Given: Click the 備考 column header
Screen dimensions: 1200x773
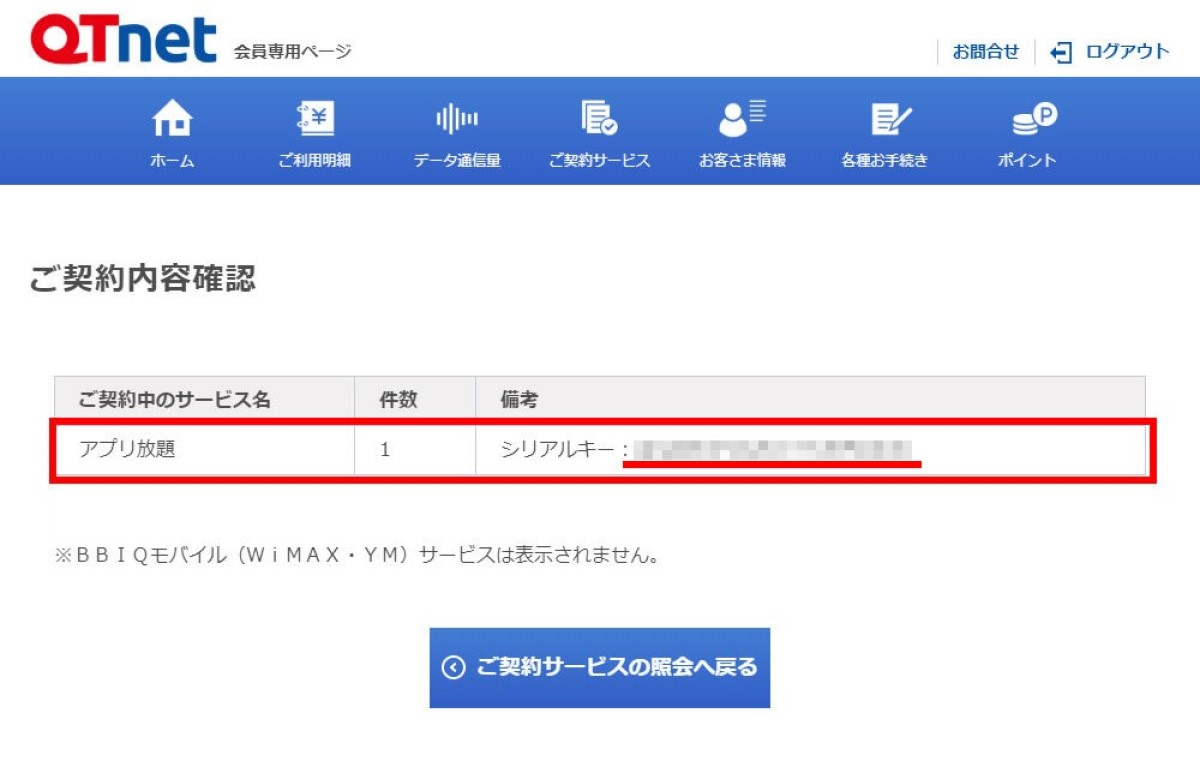Looking at the screenshot, I should [x=519, y=400].
